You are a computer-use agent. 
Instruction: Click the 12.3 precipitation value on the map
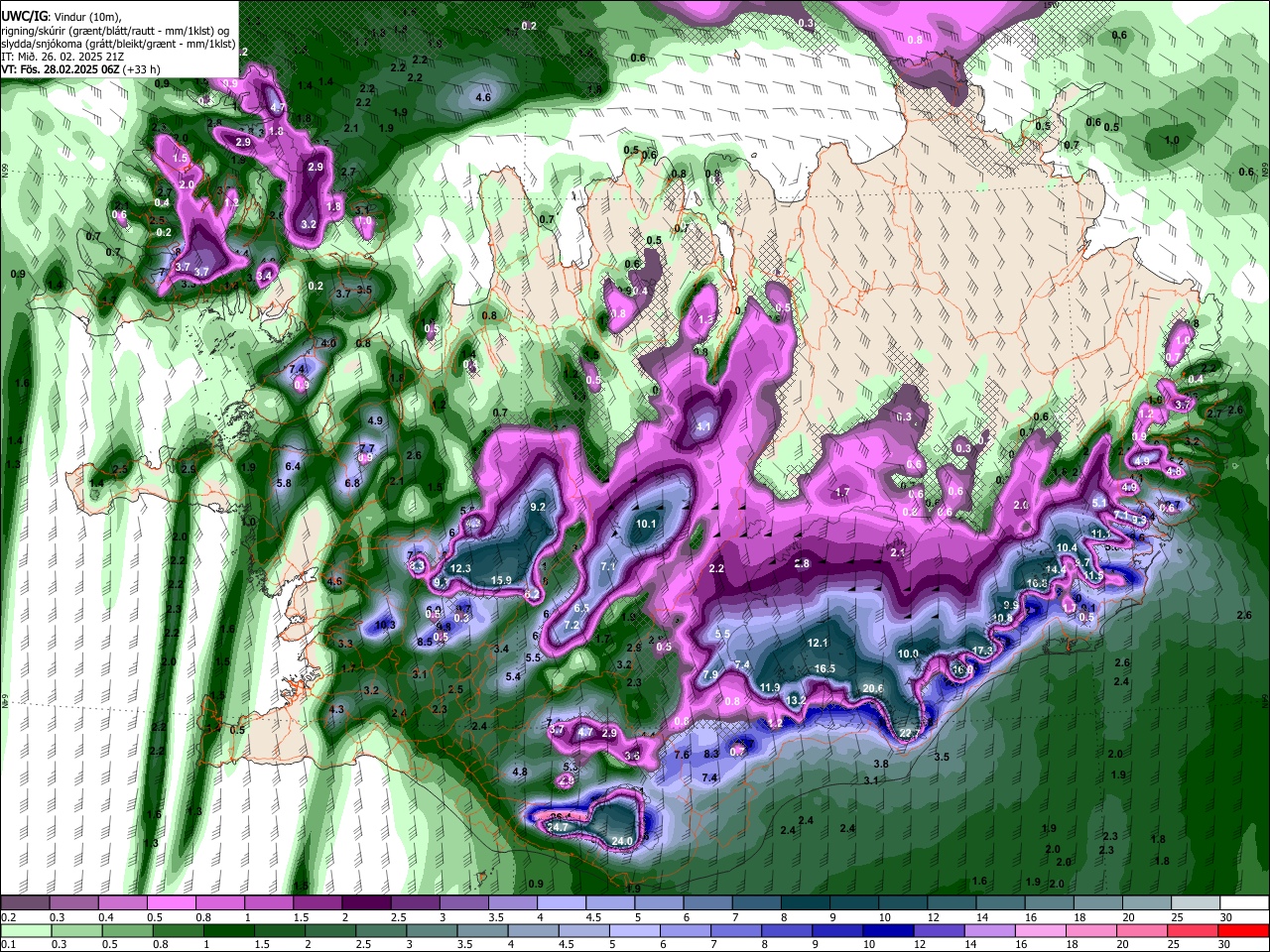[460, 568]
